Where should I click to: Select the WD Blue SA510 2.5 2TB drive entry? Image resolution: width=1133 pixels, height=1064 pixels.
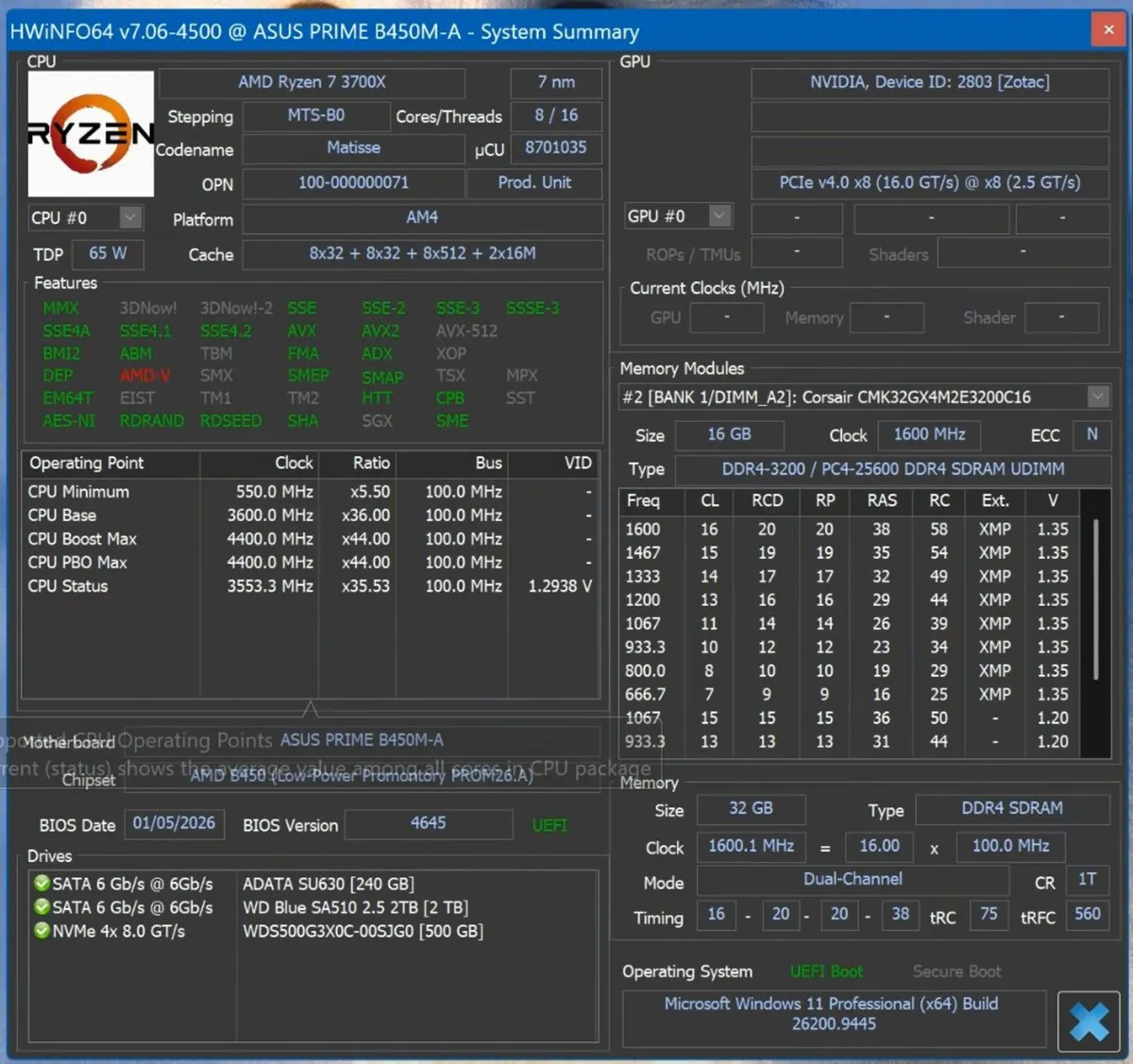(x=355, y=908)
